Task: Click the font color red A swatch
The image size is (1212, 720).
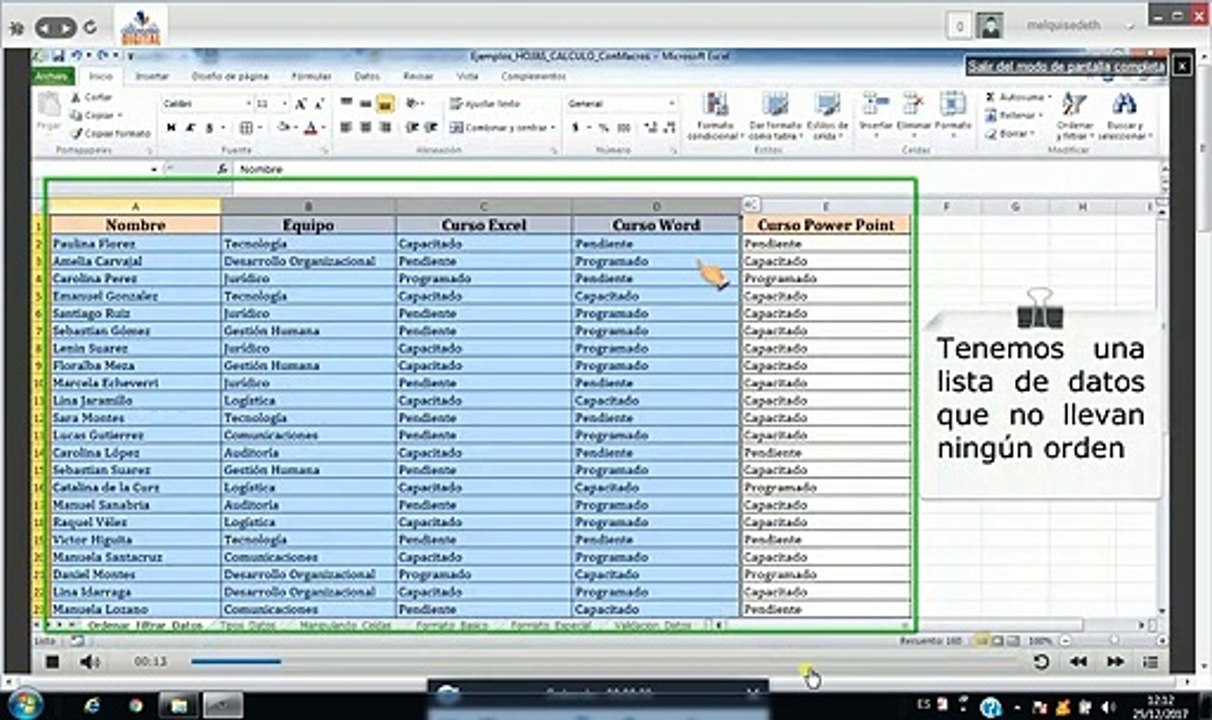Action: 310,128
